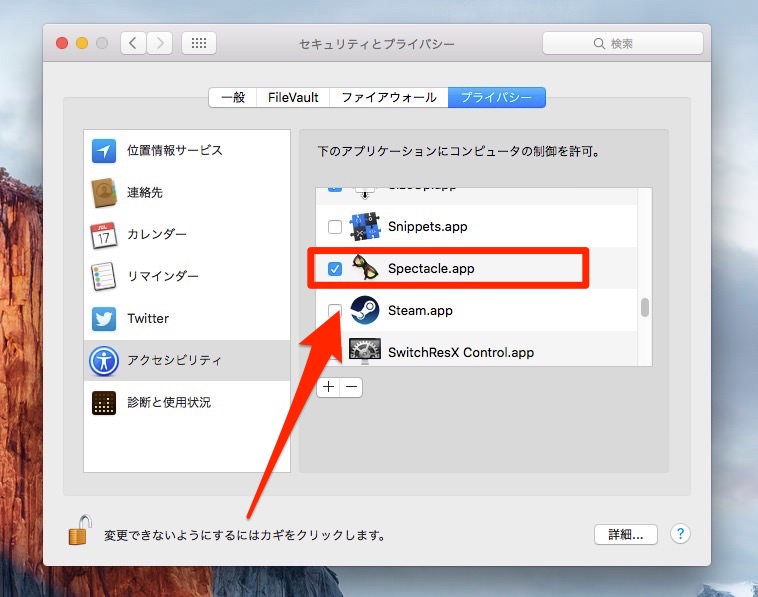The image size is (758, 597).
Task: Click the Steam.app logo icon
Action: pyautogui.click(x=365, y=310)
